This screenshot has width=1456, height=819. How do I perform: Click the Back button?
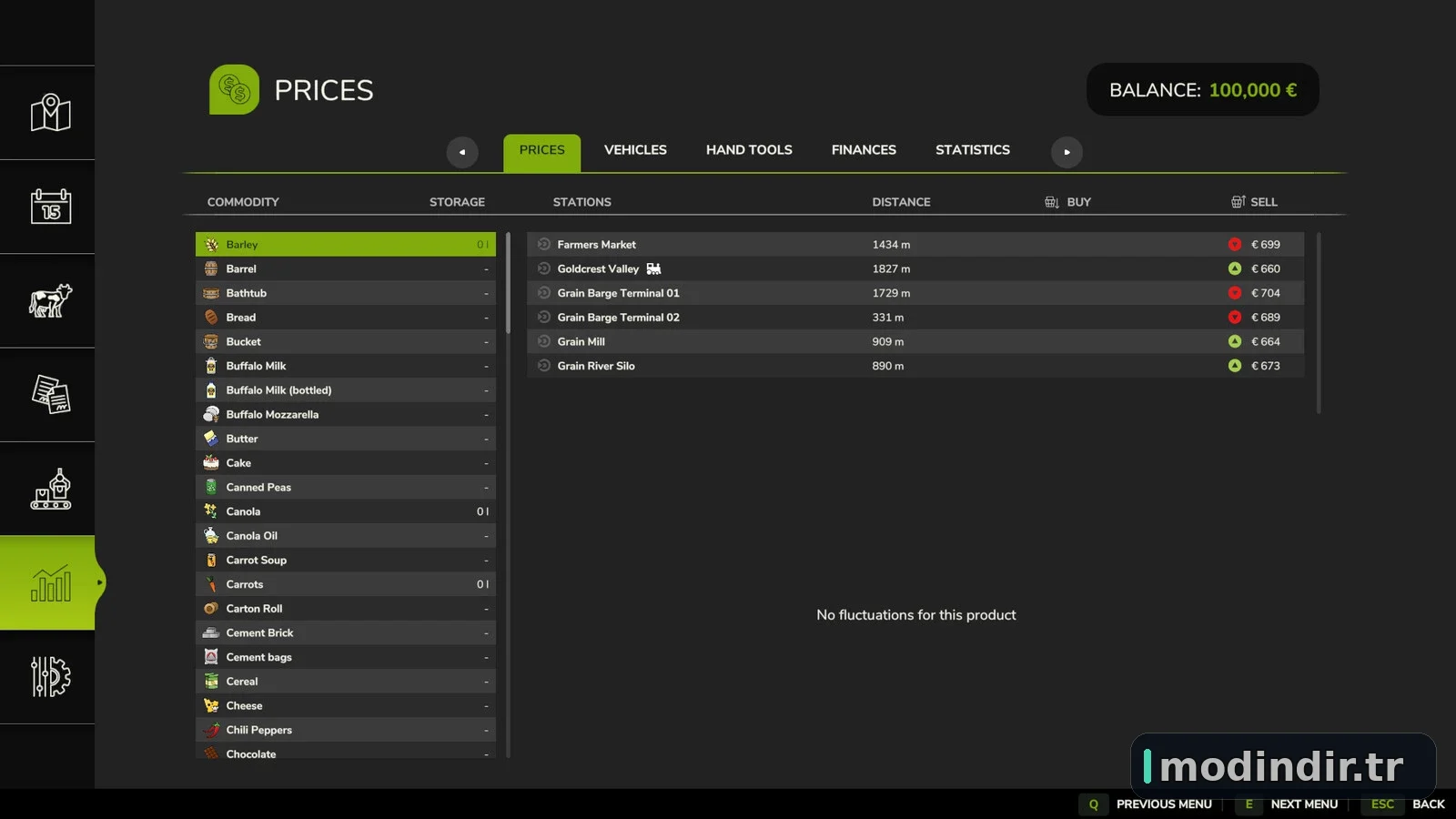pos(1403,804)
